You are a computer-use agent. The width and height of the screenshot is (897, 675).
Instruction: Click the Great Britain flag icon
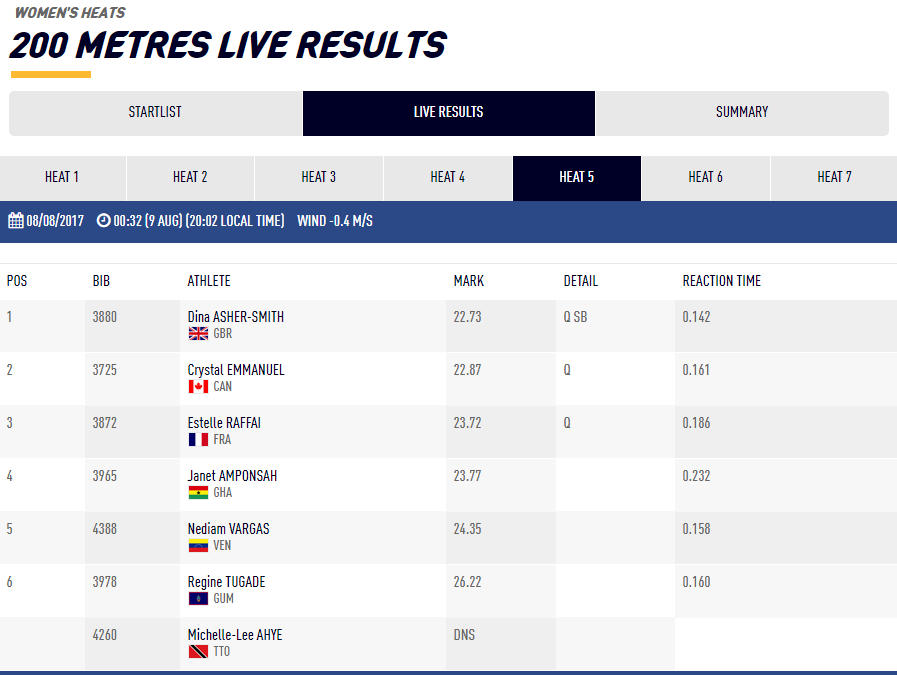pyautogui.click(x=198, y=334)
